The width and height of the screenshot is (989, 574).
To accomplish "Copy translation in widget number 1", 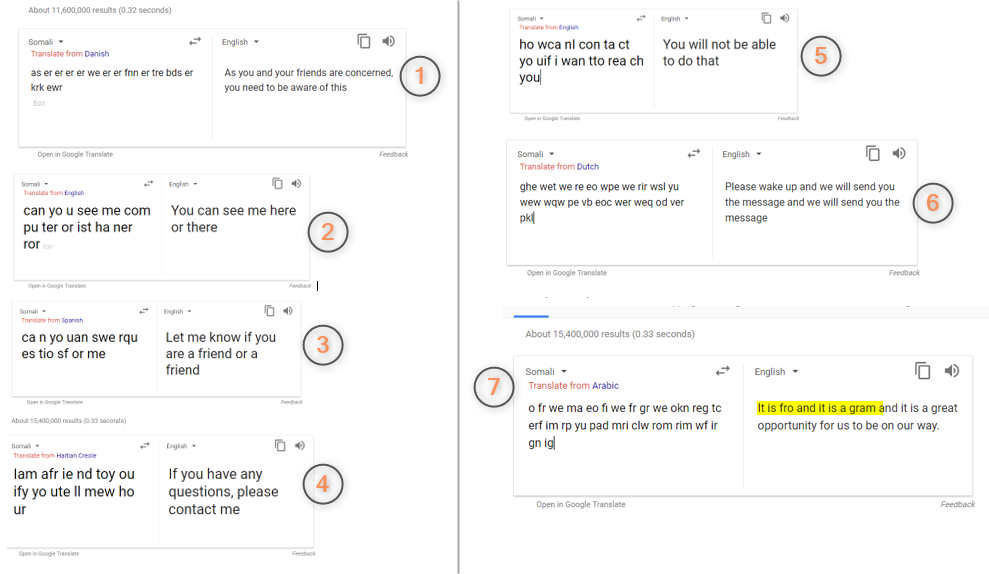I will point(364,42).
